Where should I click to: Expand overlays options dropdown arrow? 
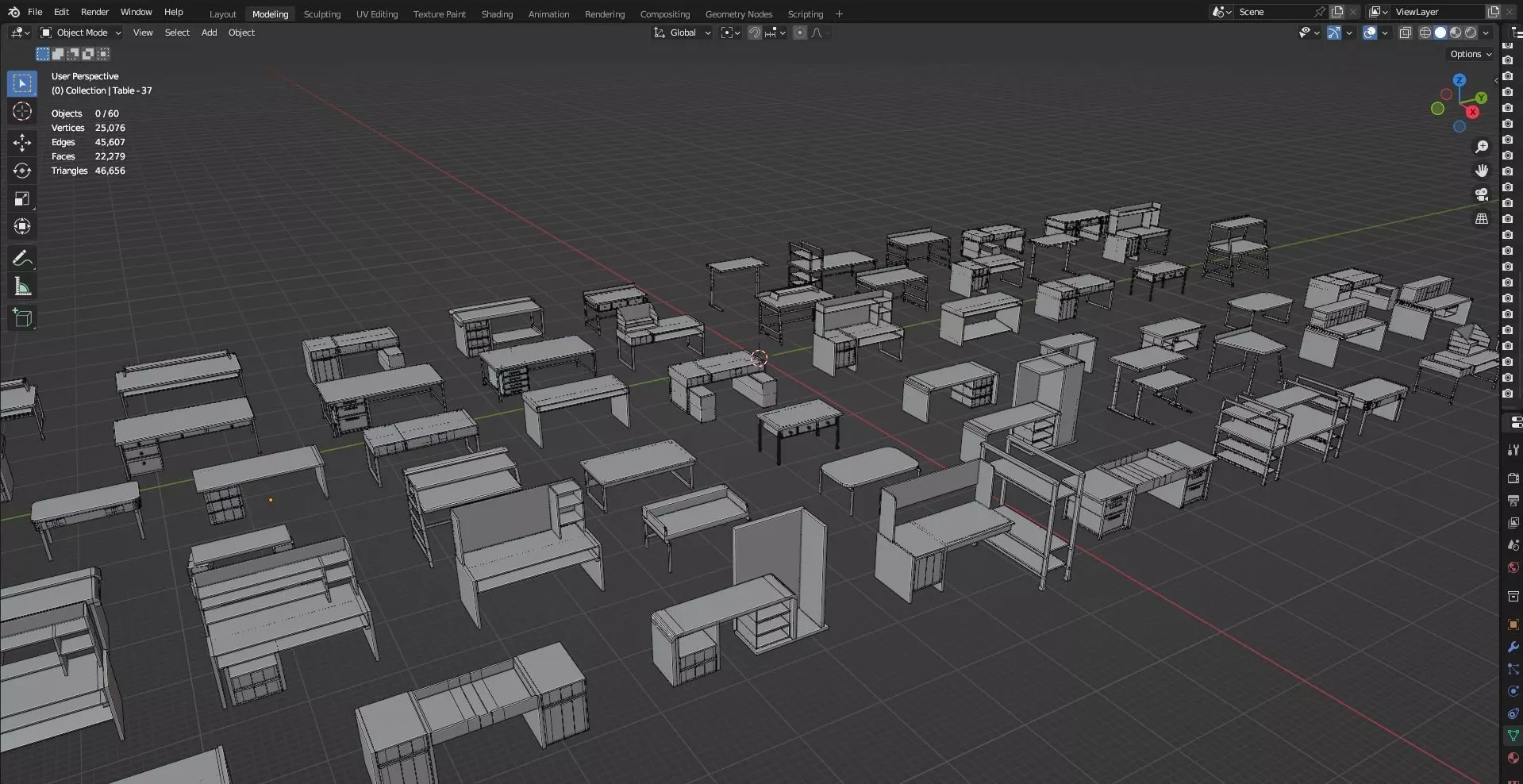1385,33
